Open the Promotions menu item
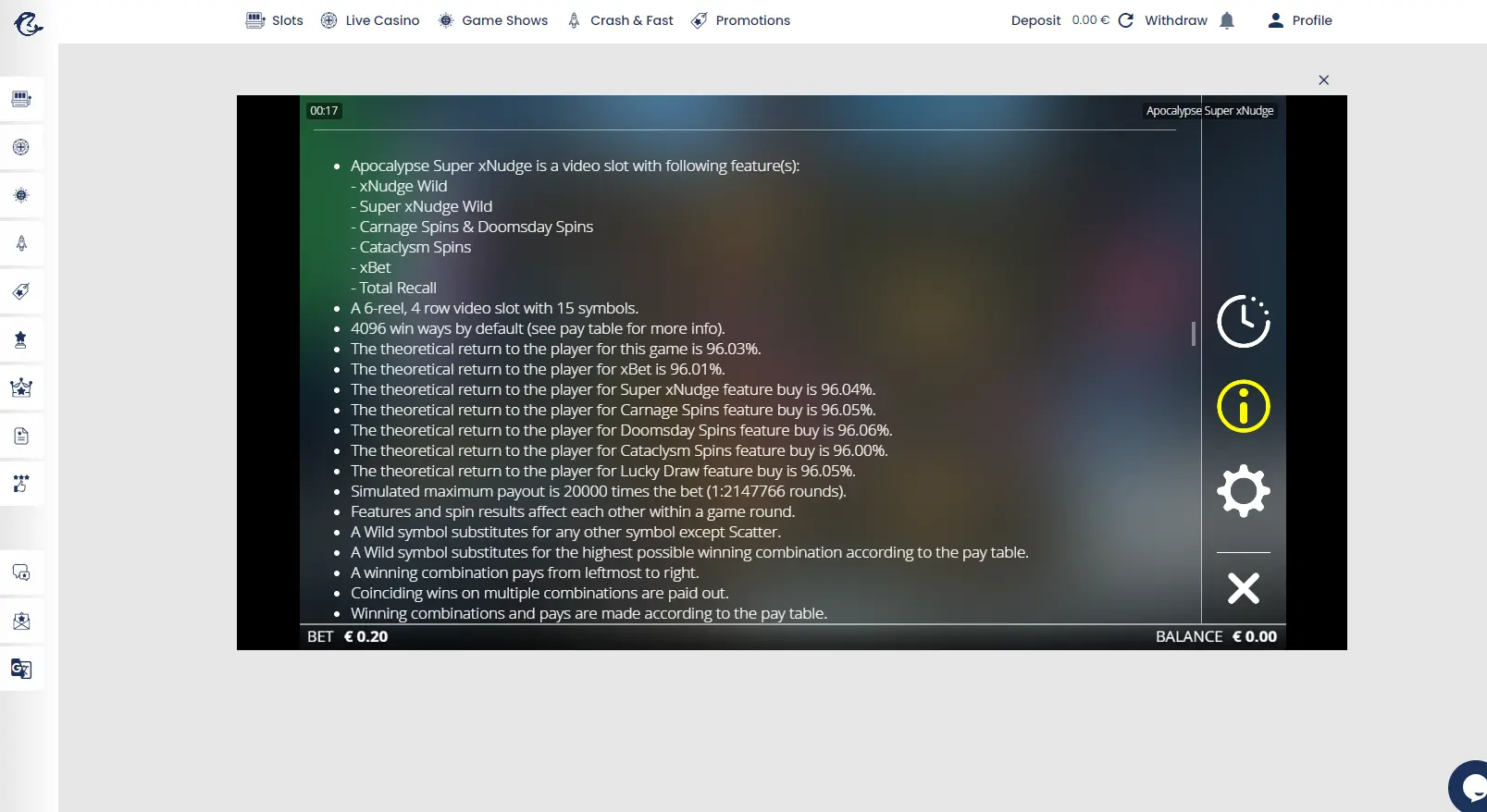Screen dimensions: 1487x812 pyautogui.click(x=740, y=20)
